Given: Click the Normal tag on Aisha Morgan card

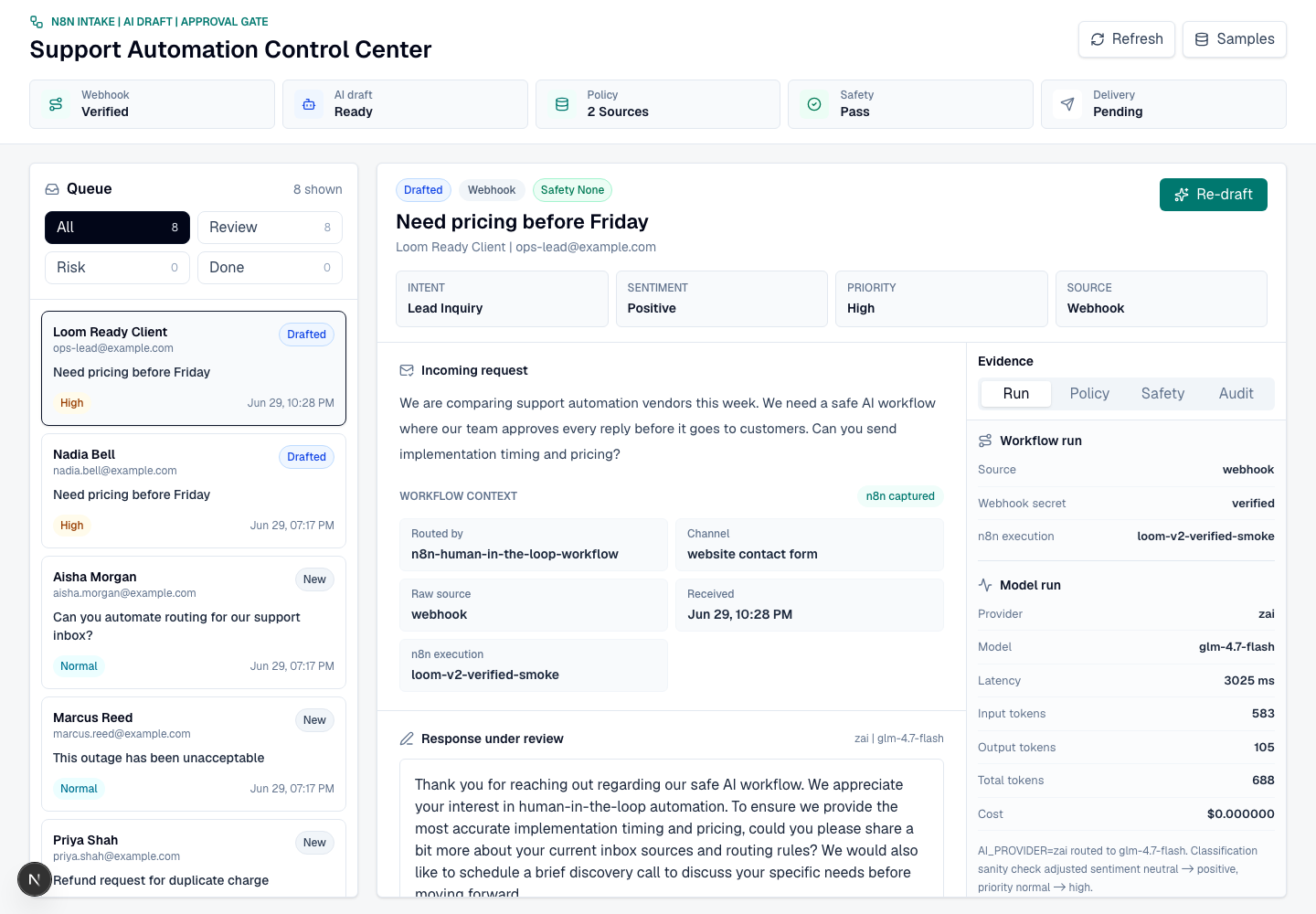Looking at the screenshot, I should 79,666.
